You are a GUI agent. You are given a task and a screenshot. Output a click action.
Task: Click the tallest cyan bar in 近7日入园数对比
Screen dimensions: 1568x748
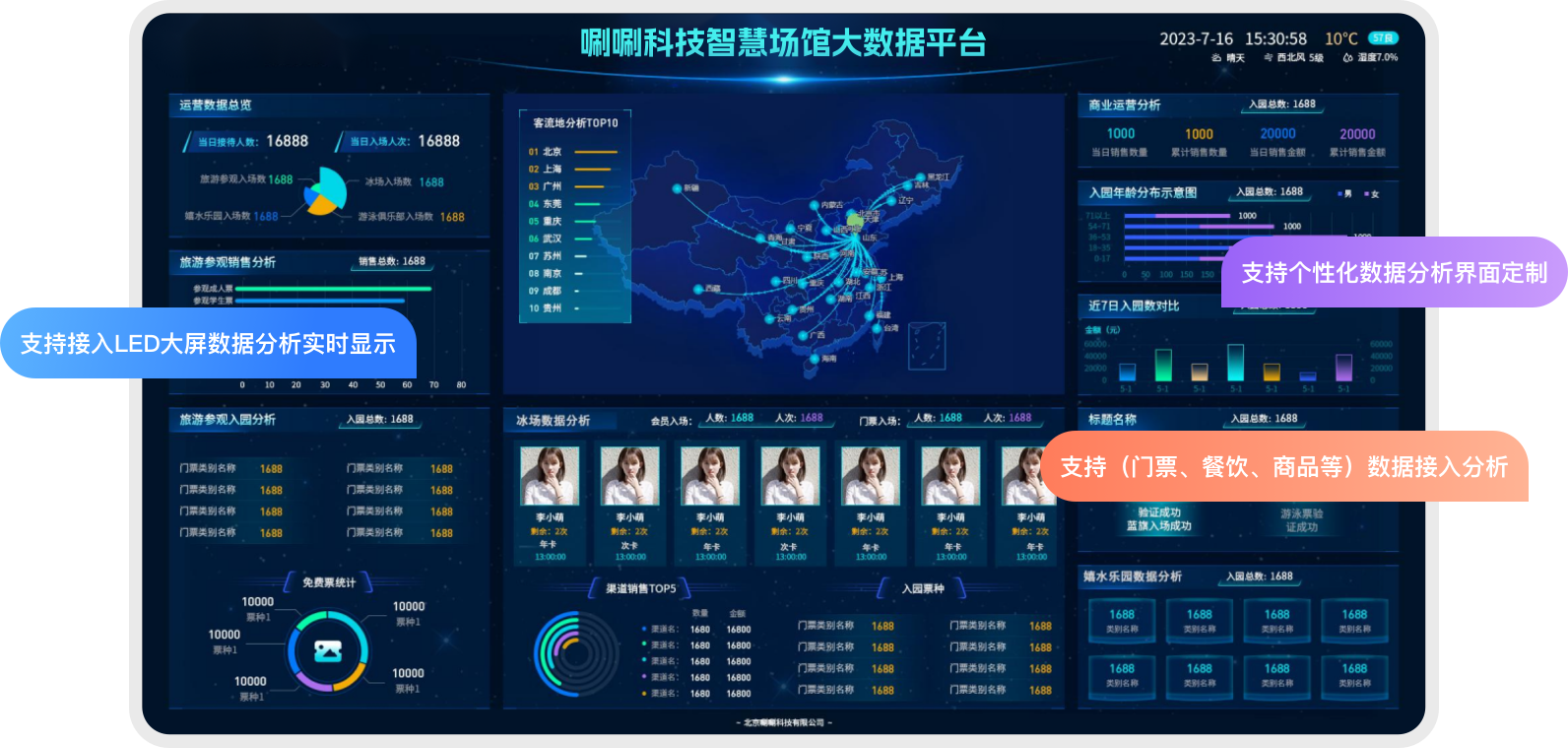coord(1235,362)
